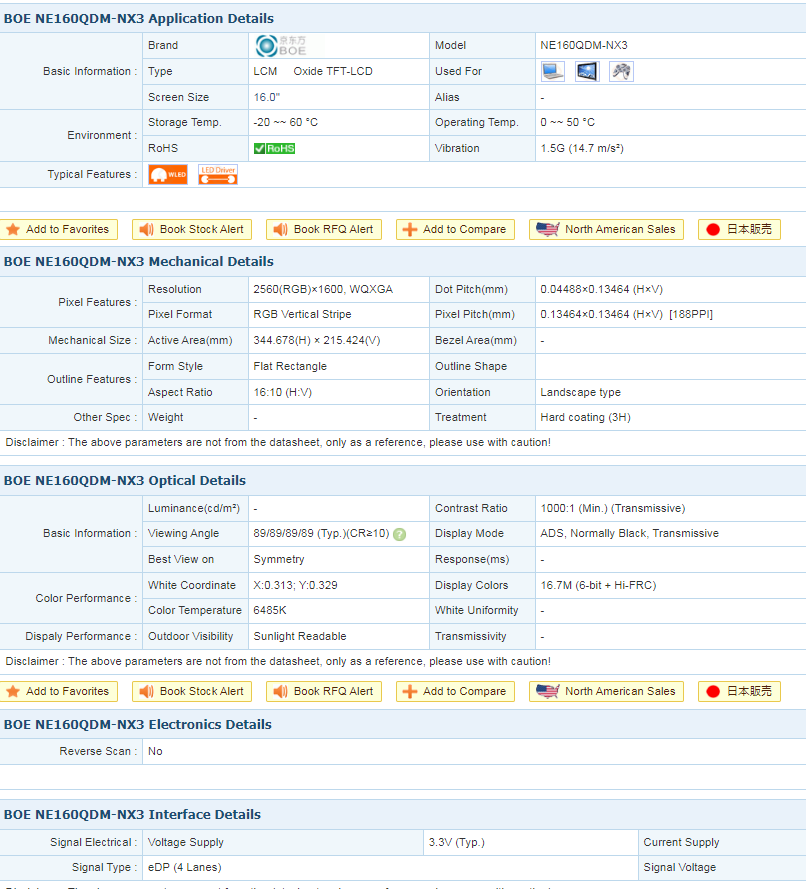Click lower Add to Compare button
The image size is (806, 889).
tap(455, 692)
